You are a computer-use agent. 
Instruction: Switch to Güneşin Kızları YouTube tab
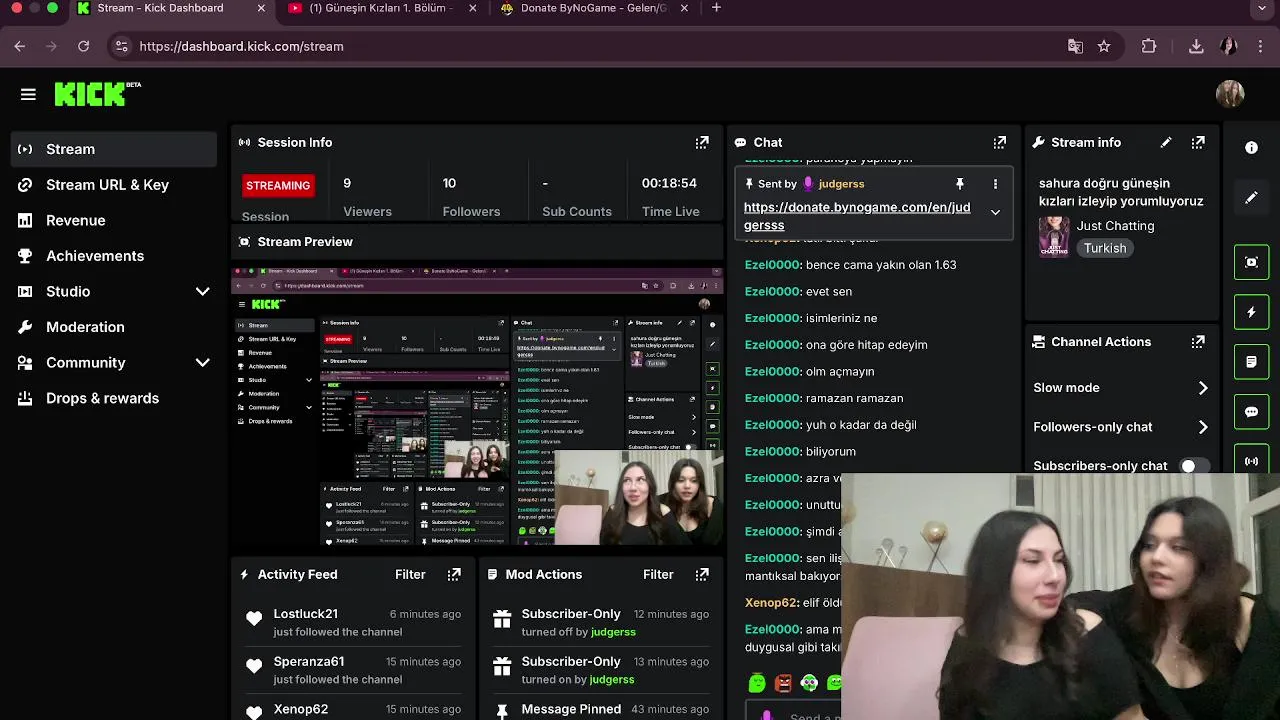click(x=383, y=8)
